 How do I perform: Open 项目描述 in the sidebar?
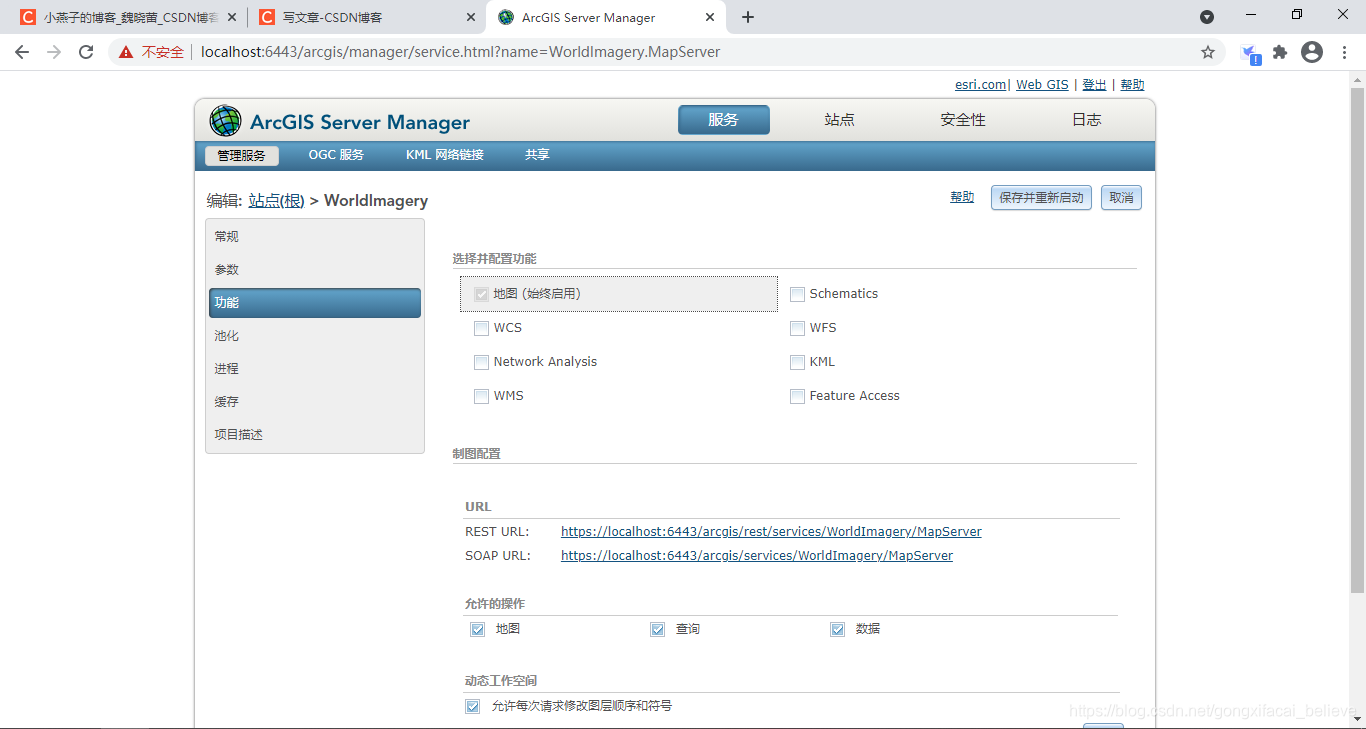(x=315, y=435)
